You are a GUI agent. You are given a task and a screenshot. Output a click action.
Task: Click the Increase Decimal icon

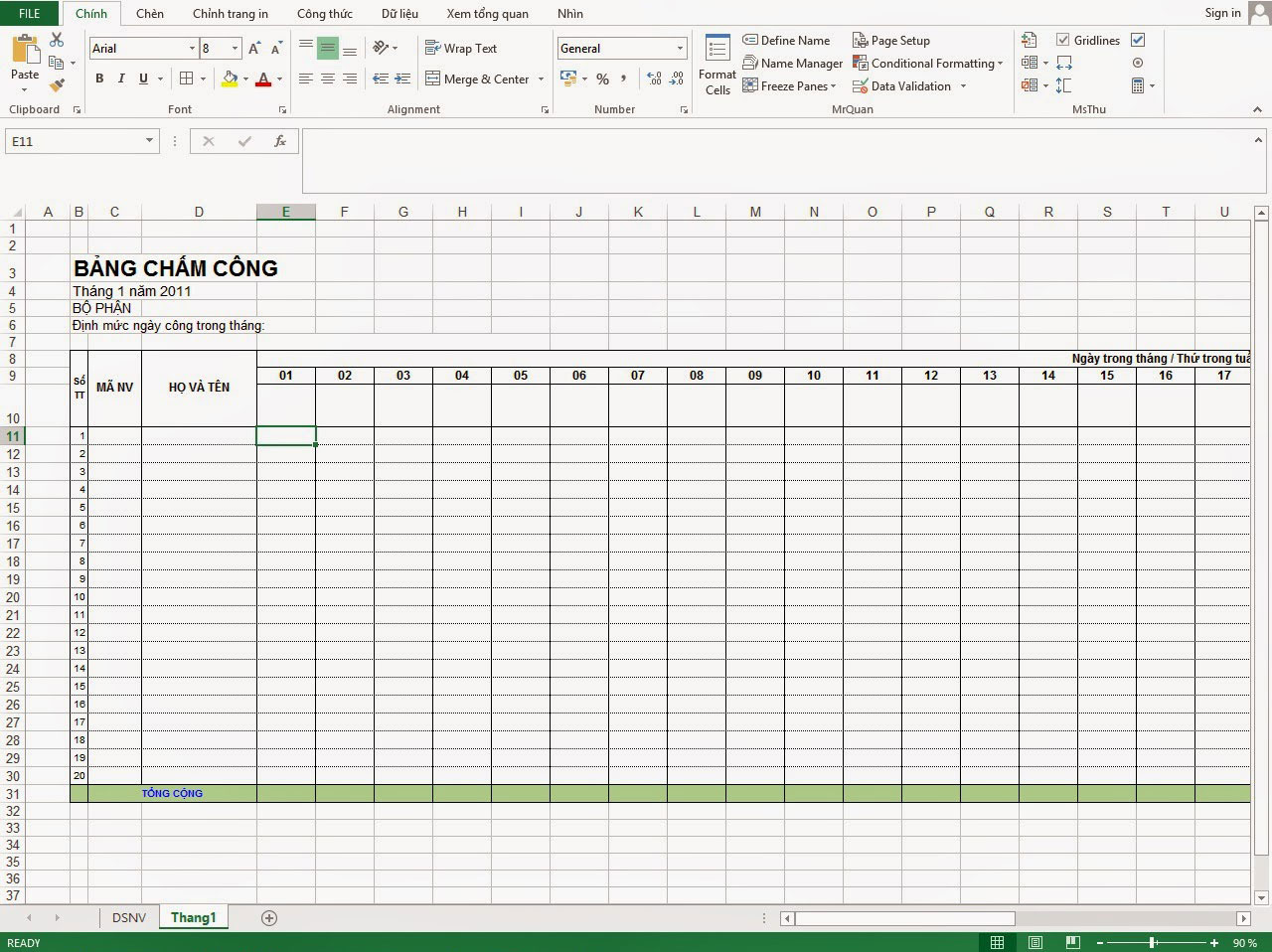click(652, 79)
